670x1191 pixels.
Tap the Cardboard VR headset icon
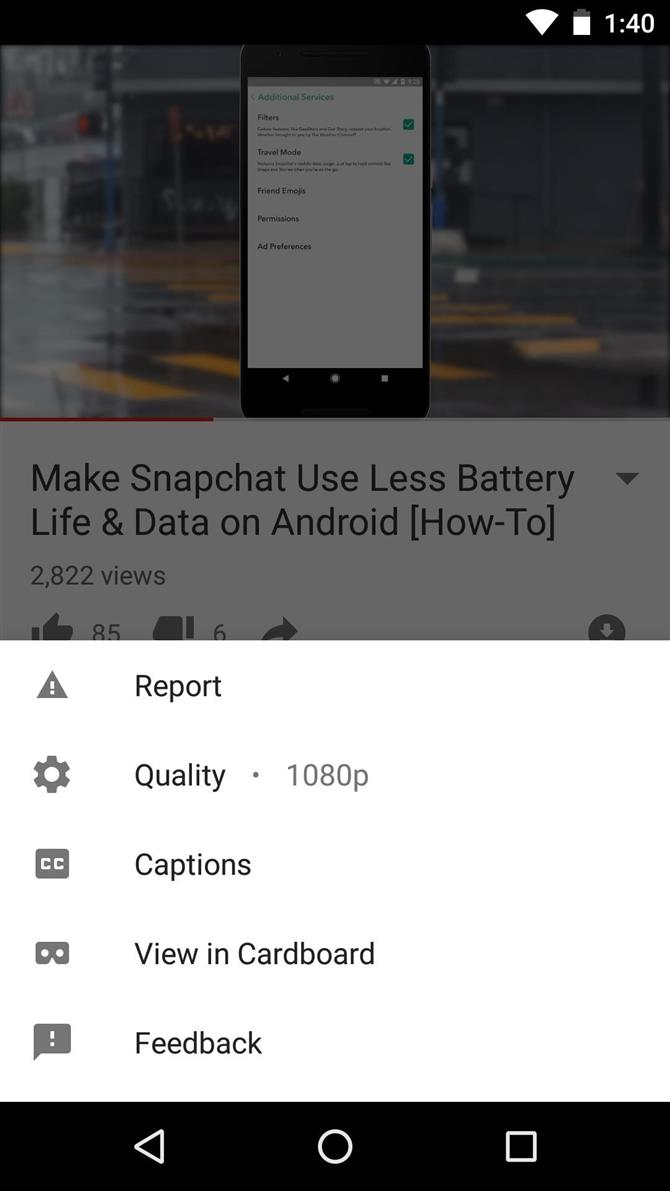click(x=52, y=953)
